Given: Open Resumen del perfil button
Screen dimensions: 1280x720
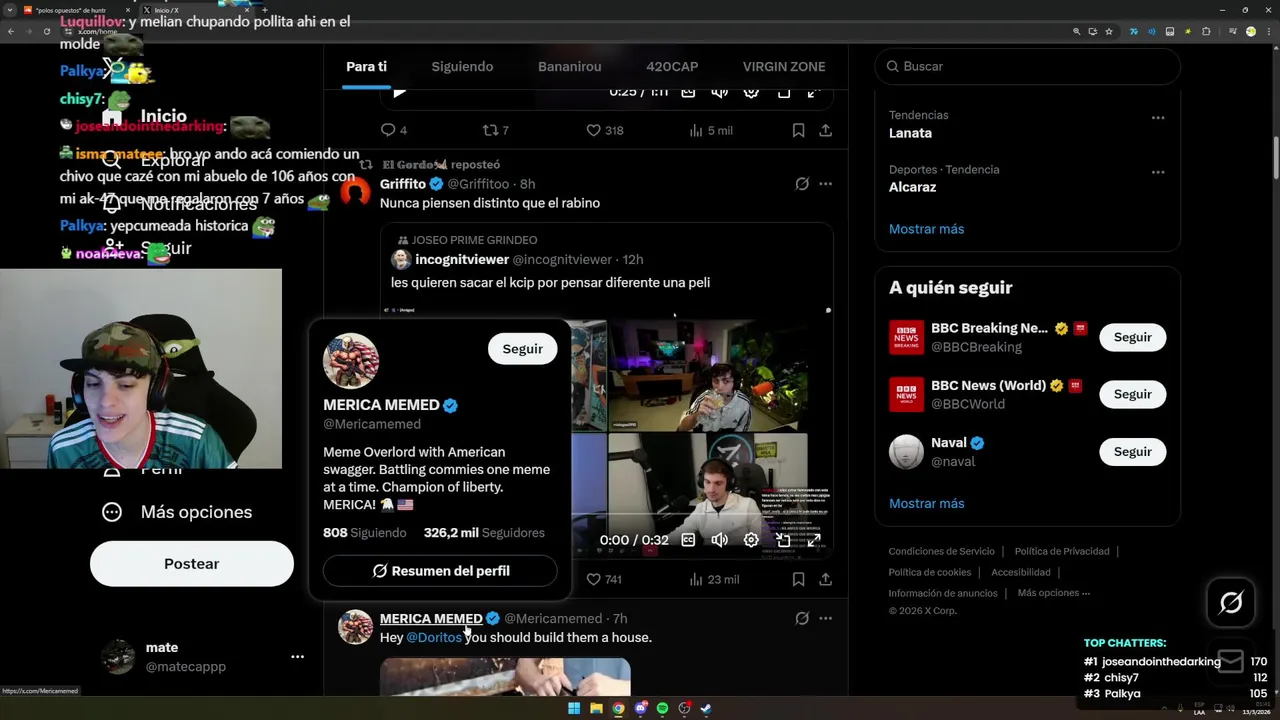Looking at the screenshot, I should tap(440, 571).
